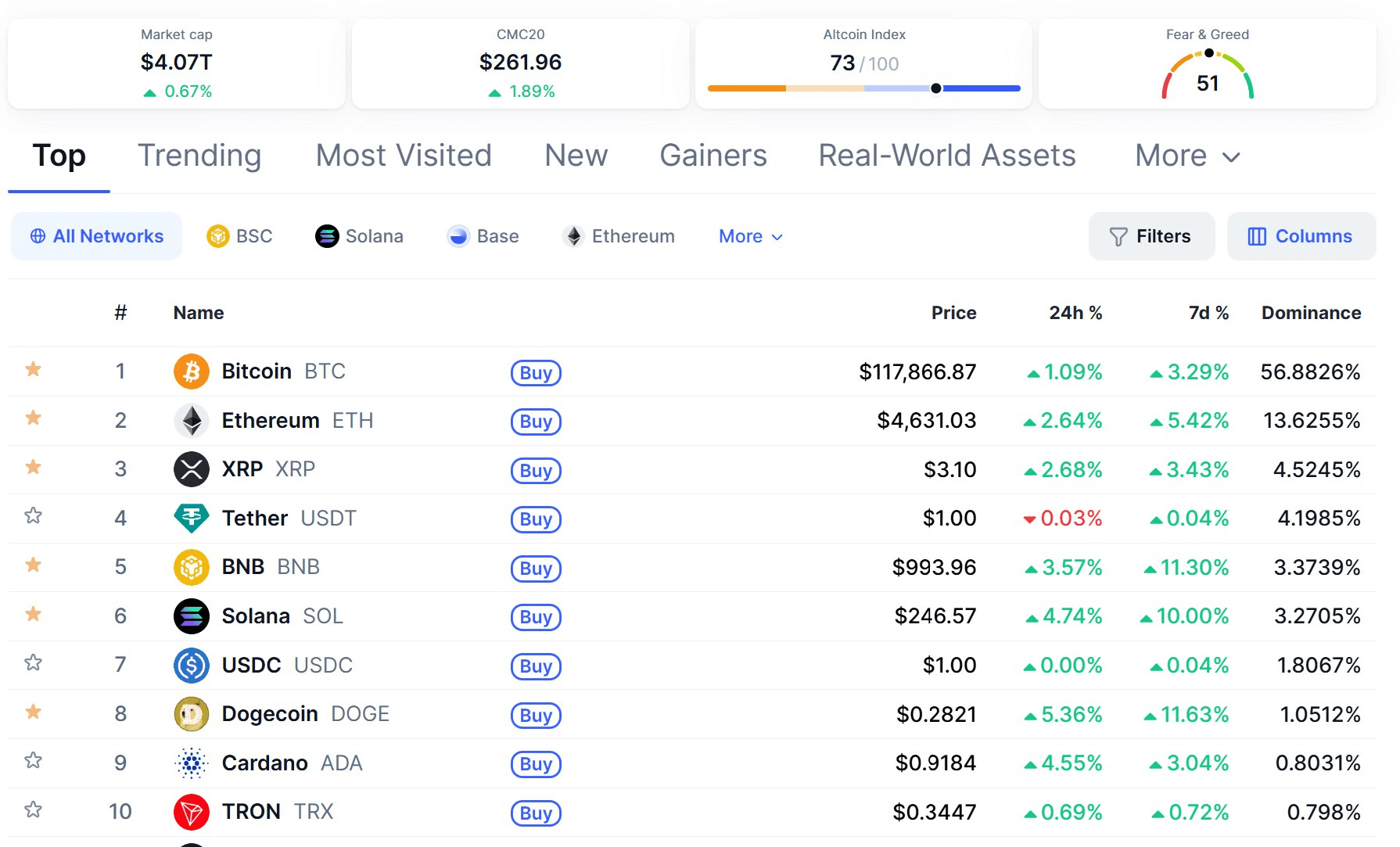Expand More networks dropdown

(751, 236)
